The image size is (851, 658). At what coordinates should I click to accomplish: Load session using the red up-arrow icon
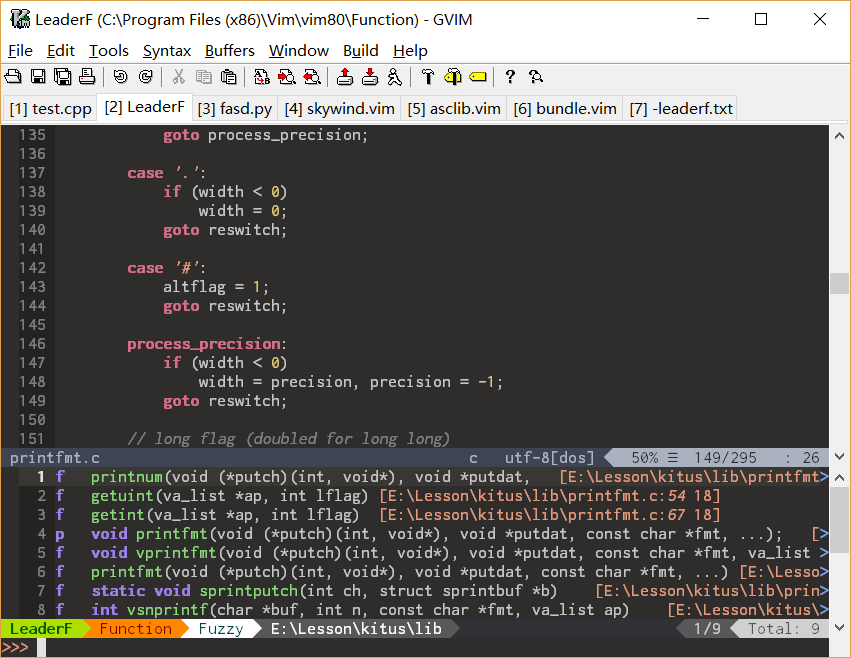pyautogui.click(x=345, y=77)
